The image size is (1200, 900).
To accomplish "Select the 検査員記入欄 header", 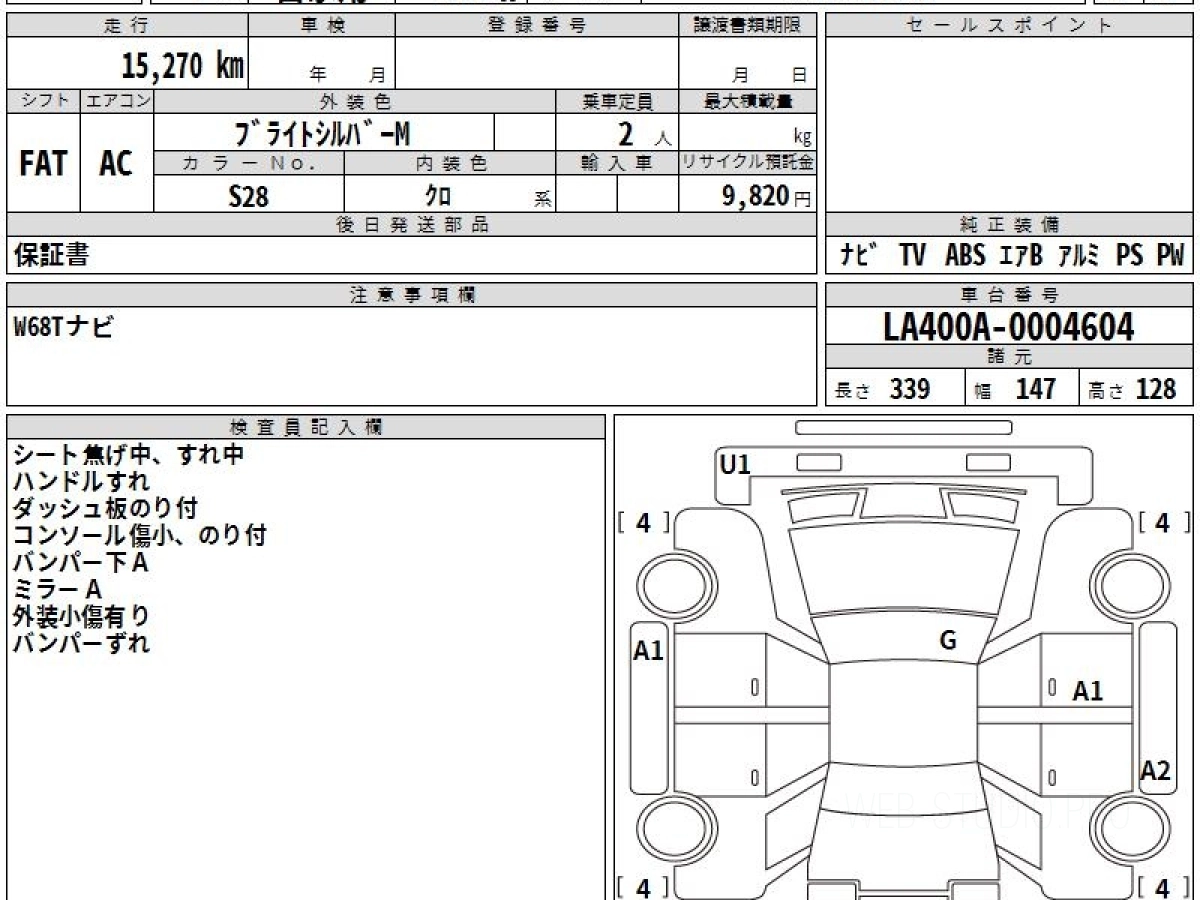I will point(306,427).
